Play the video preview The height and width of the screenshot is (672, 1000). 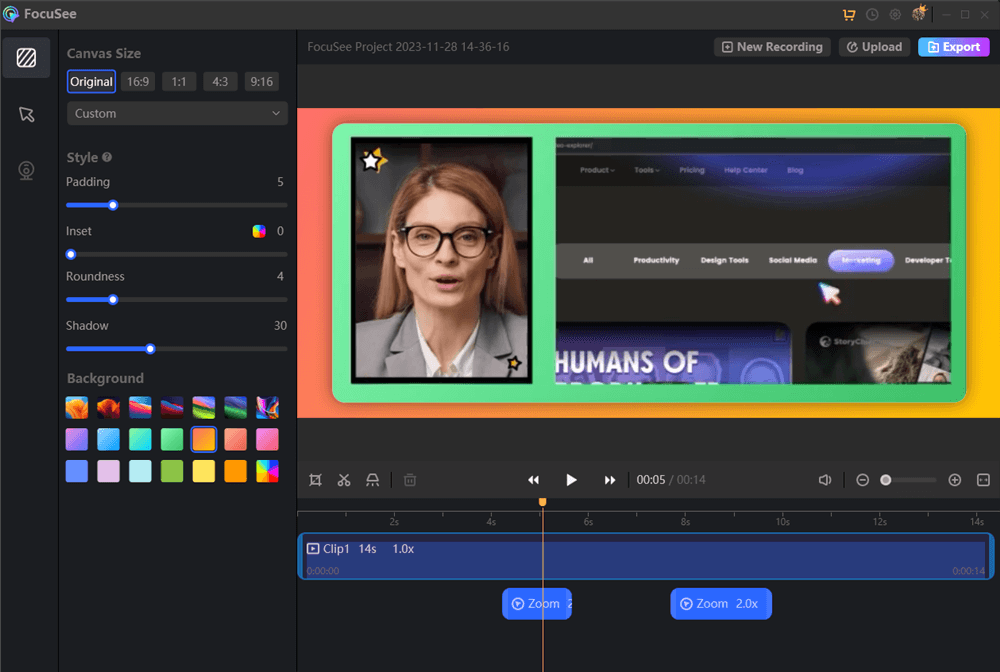pyautogui.click(x=571, y=480)
